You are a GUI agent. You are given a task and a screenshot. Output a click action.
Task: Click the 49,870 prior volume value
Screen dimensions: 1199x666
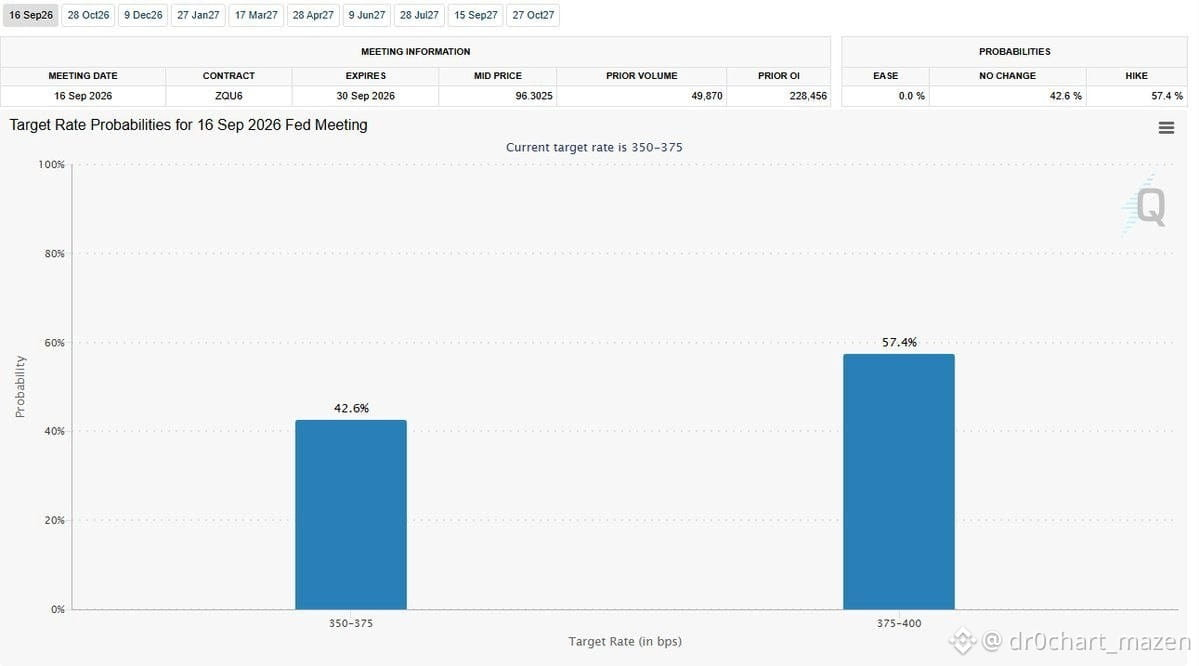tap(707, 96)
